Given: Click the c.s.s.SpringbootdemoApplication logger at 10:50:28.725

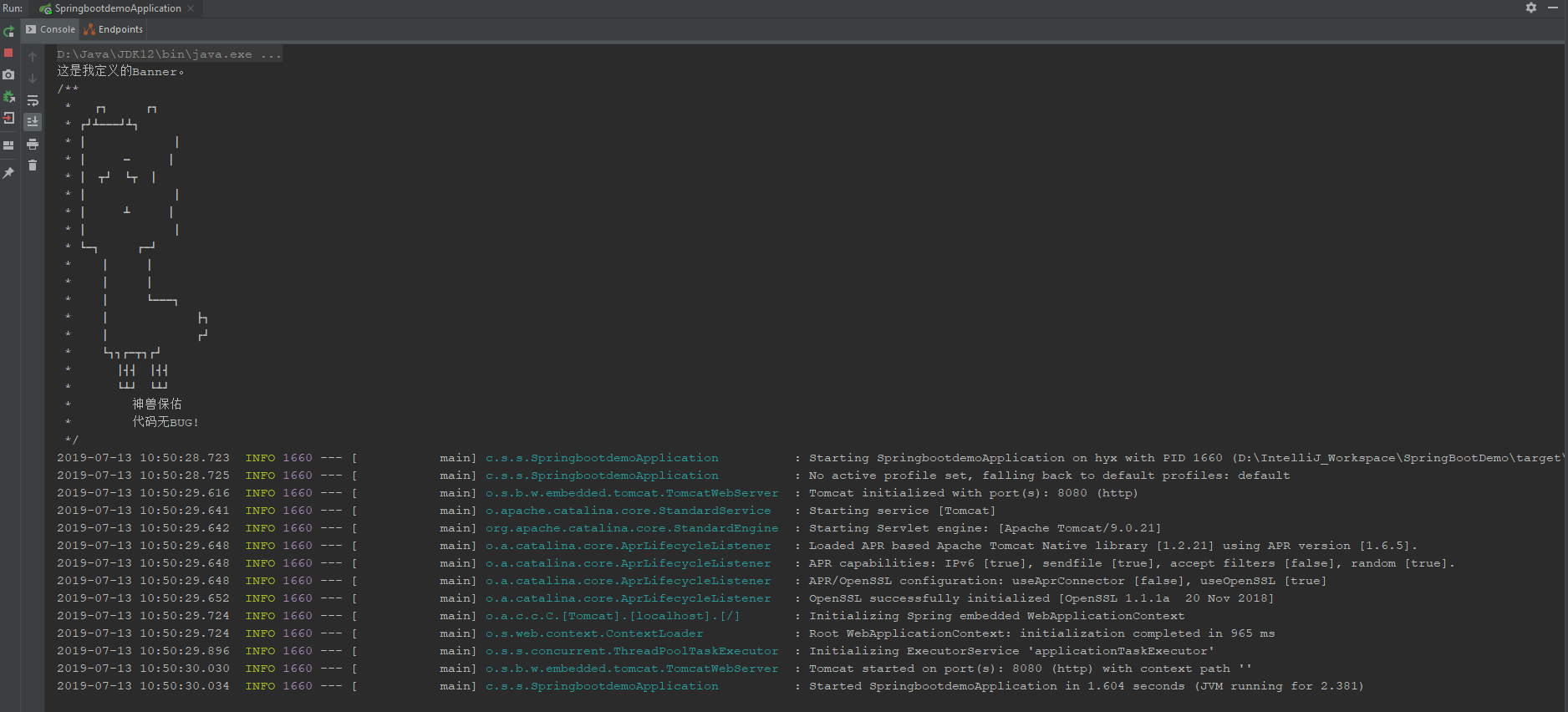Looking at the screenshot, I should click(602, 476).
